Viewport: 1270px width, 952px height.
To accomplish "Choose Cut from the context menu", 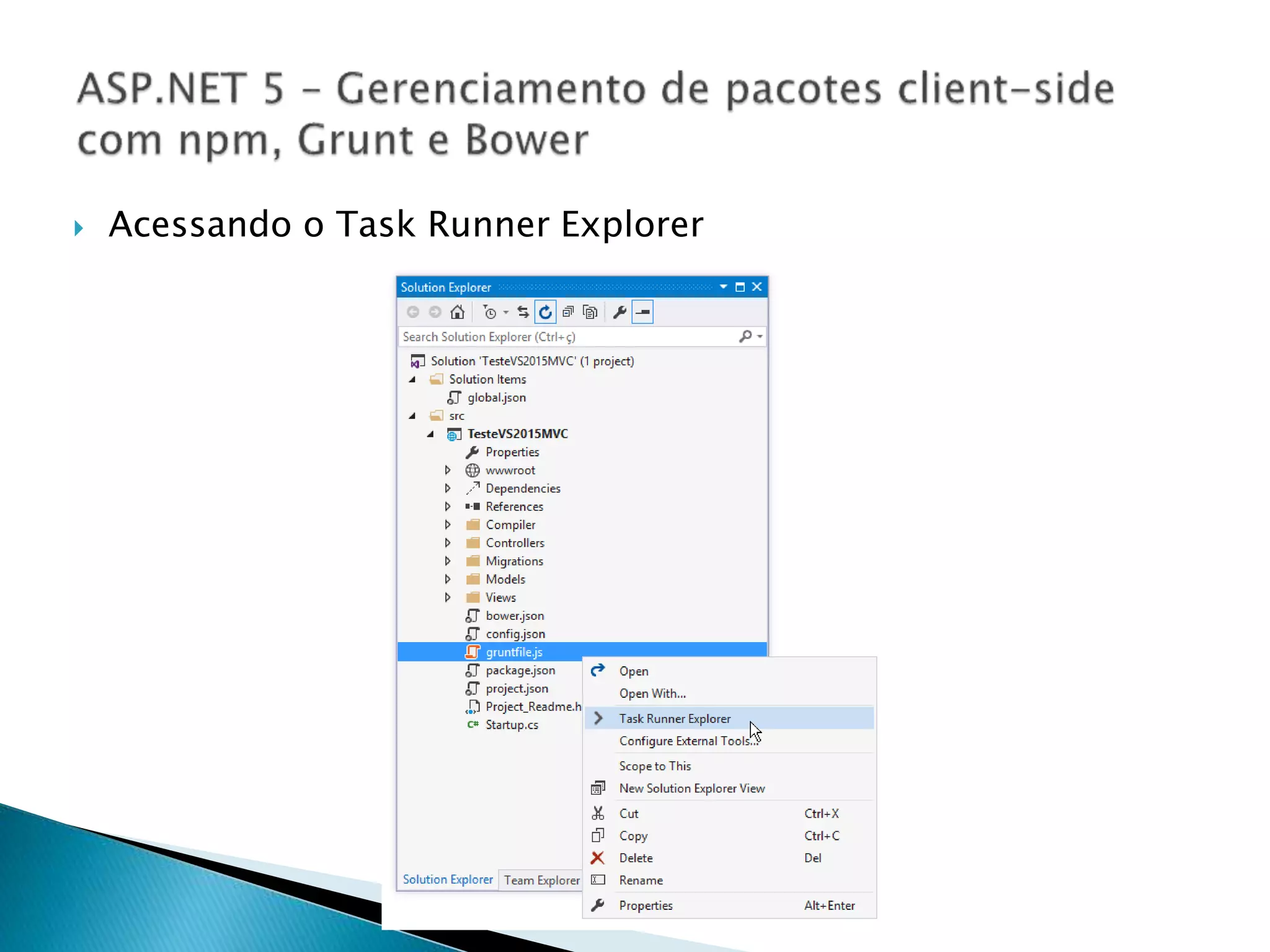I will [x=729, y=814].
